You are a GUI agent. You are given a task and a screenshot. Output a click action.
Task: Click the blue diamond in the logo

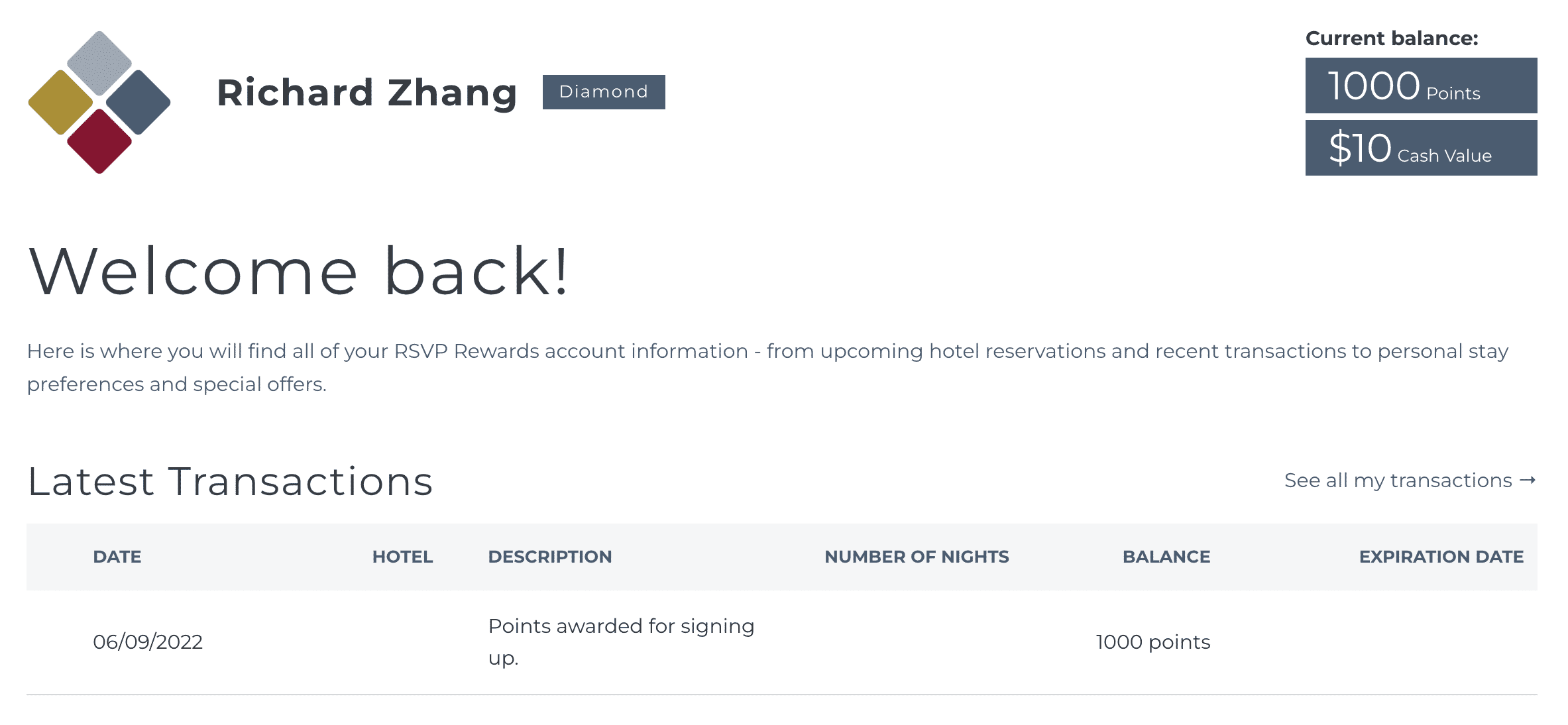pyautogui.click(x=139, y=102)
